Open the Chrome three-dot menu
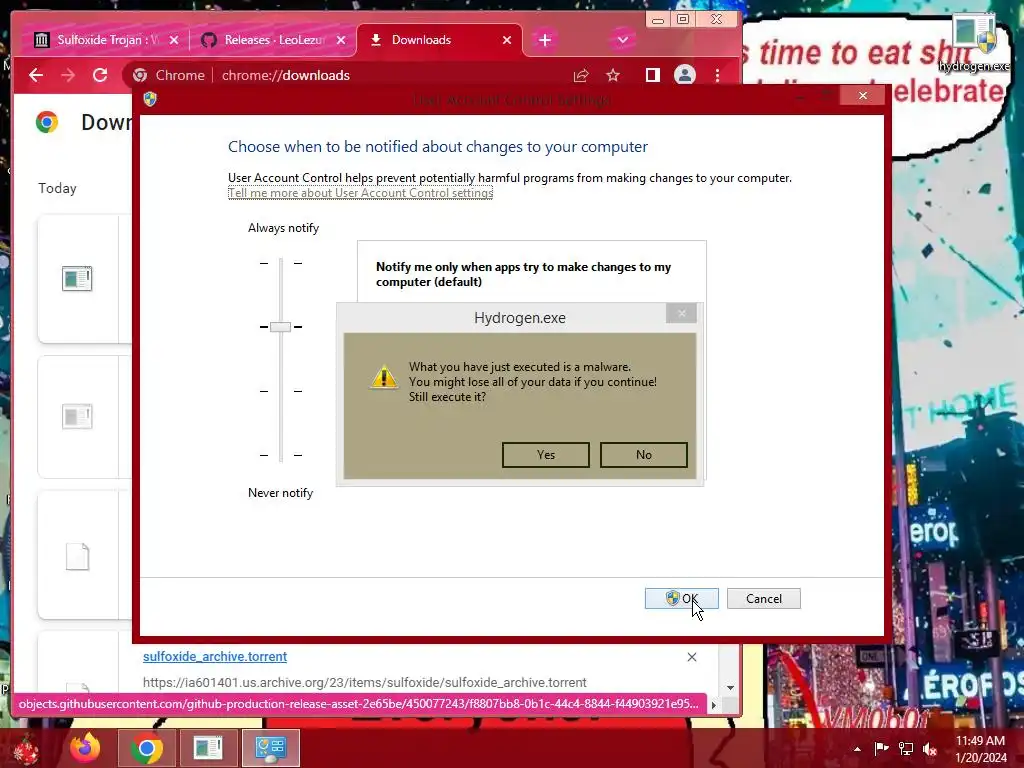1024x768 pixels. [x=717, y=75]
